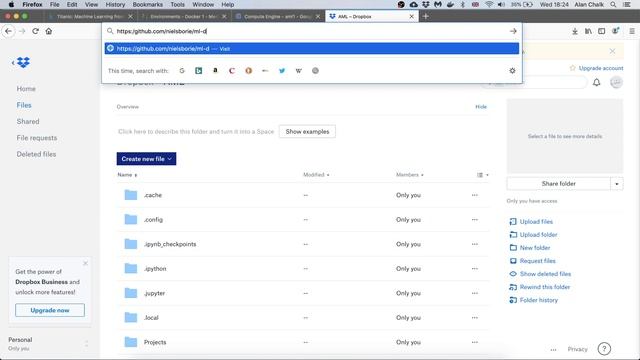640x360 pixels.
Task: Open a new browser tab
Action: [426, 16]
